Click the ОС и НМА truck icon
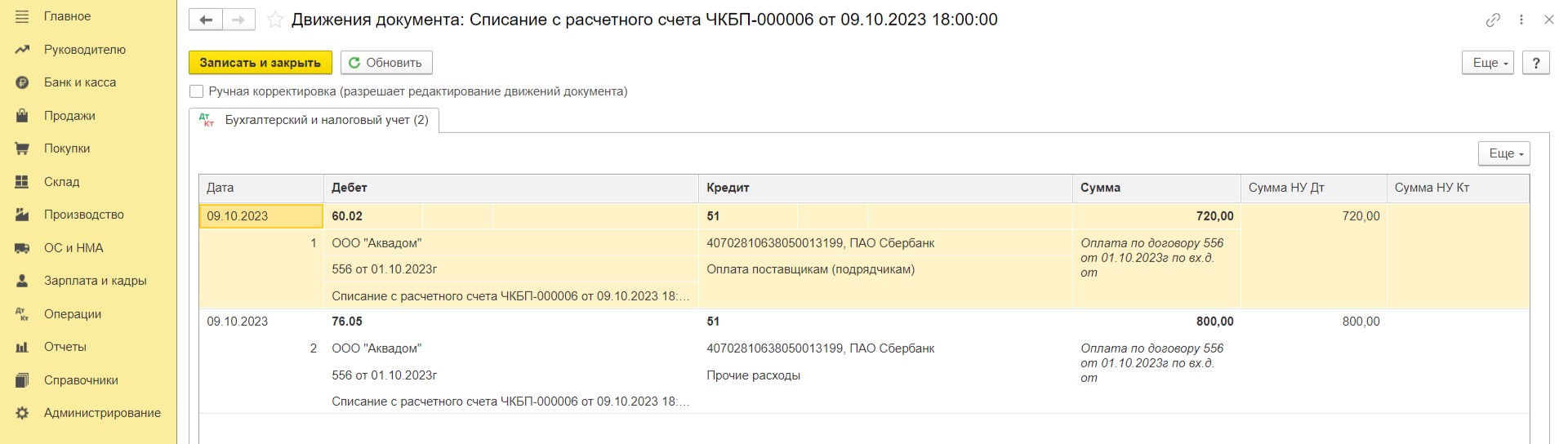1568x444 pixels. pyautogui.click(x=22, y=248)
